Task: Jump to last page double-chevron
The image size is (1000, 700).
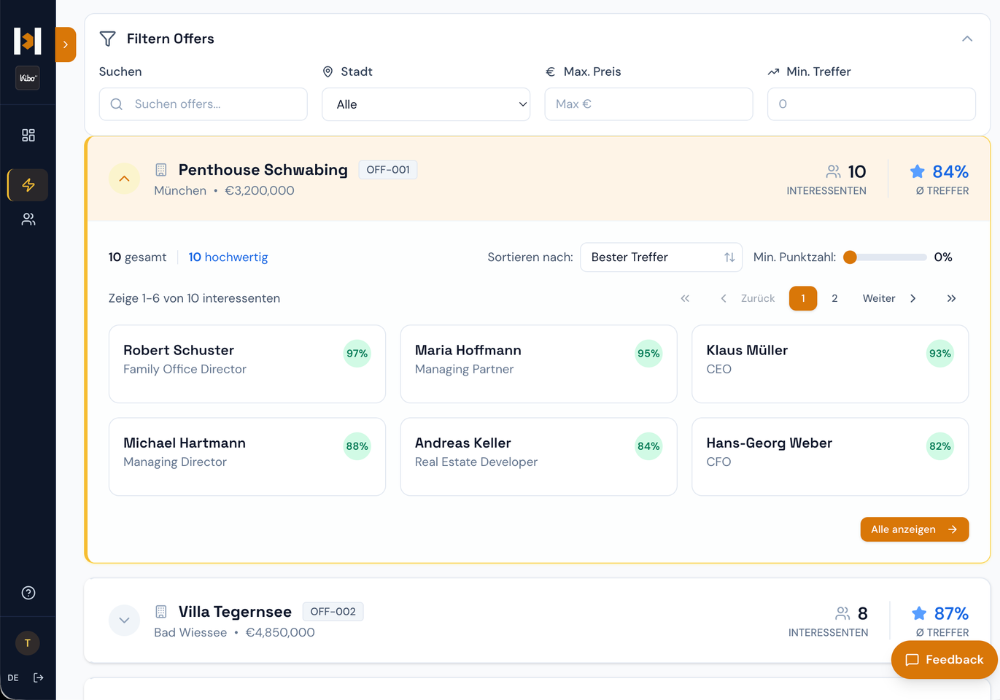Action: tap(951, 298)
